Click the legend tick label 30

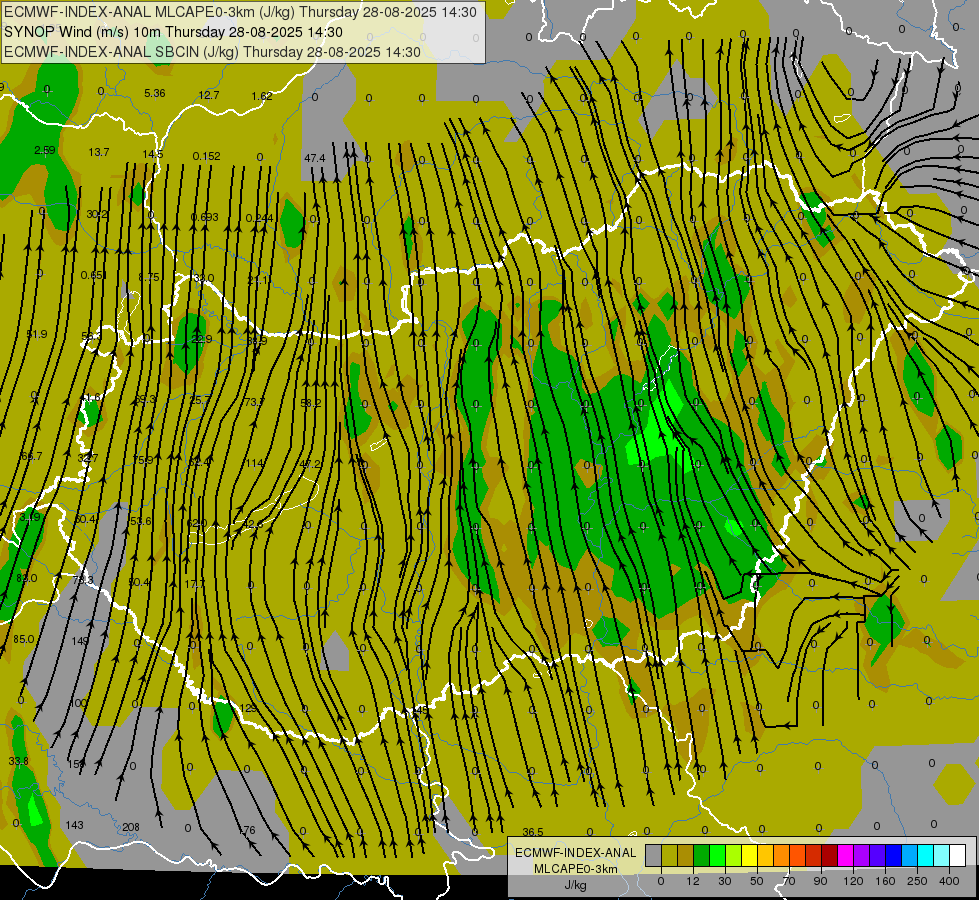pos(724,881)
